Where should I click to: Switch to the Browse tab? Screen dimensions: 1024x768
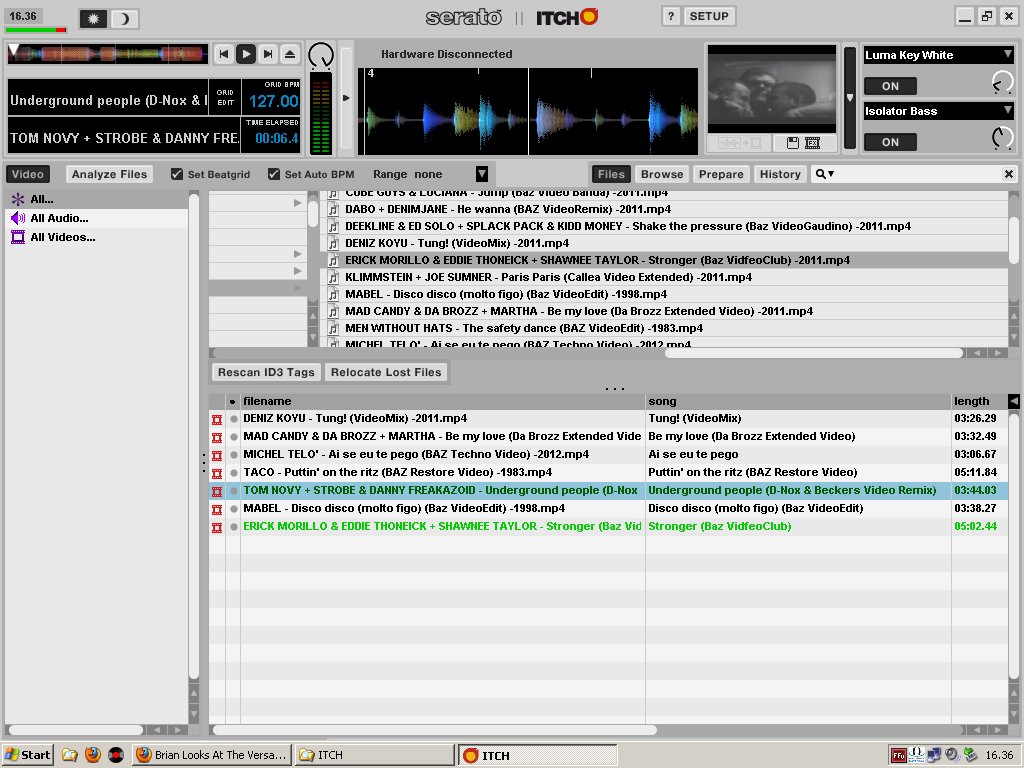(662, 174)
